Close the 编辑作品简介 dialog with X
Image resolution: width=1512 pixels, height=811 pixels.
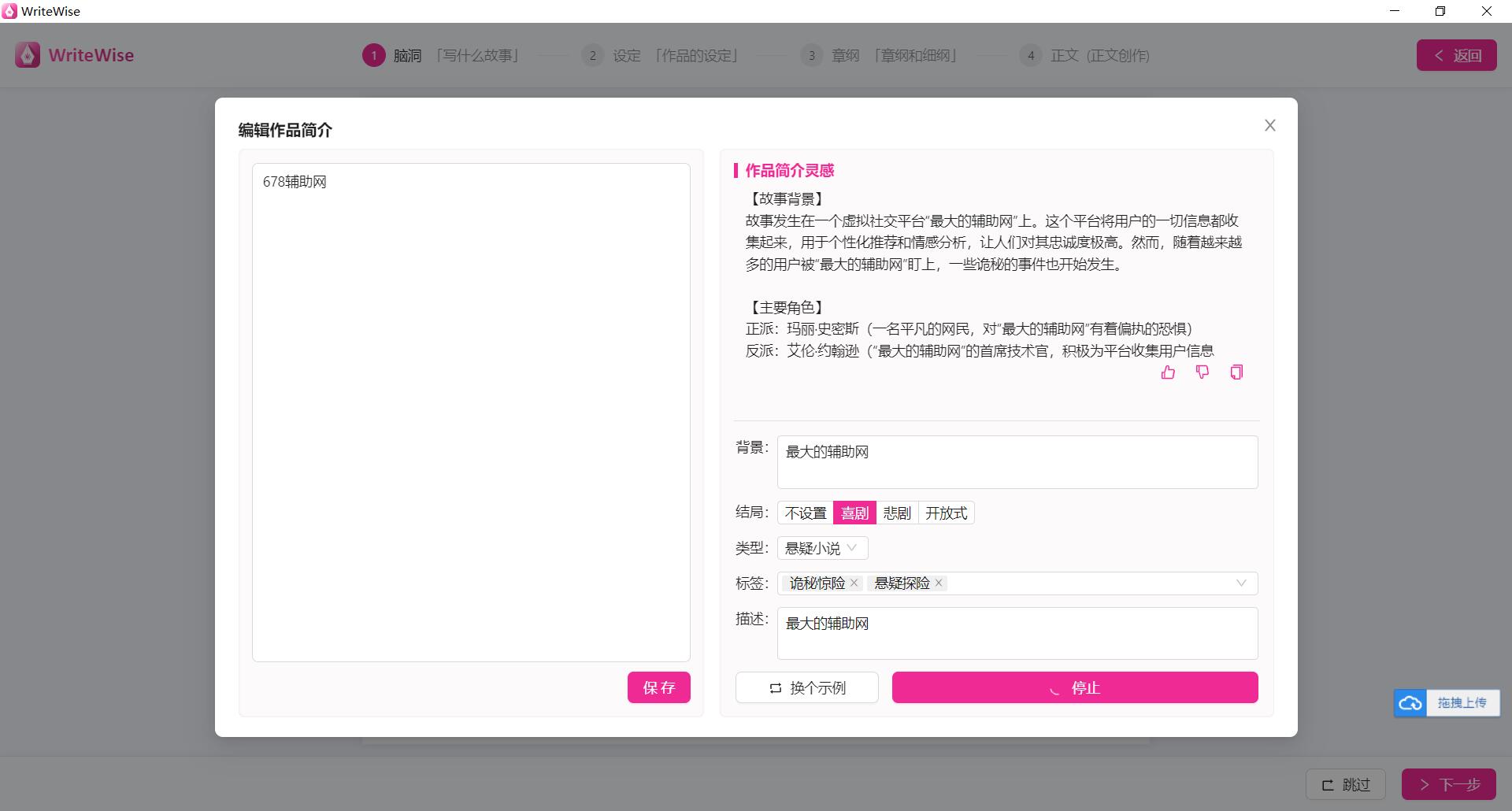tap(1269, 126)
